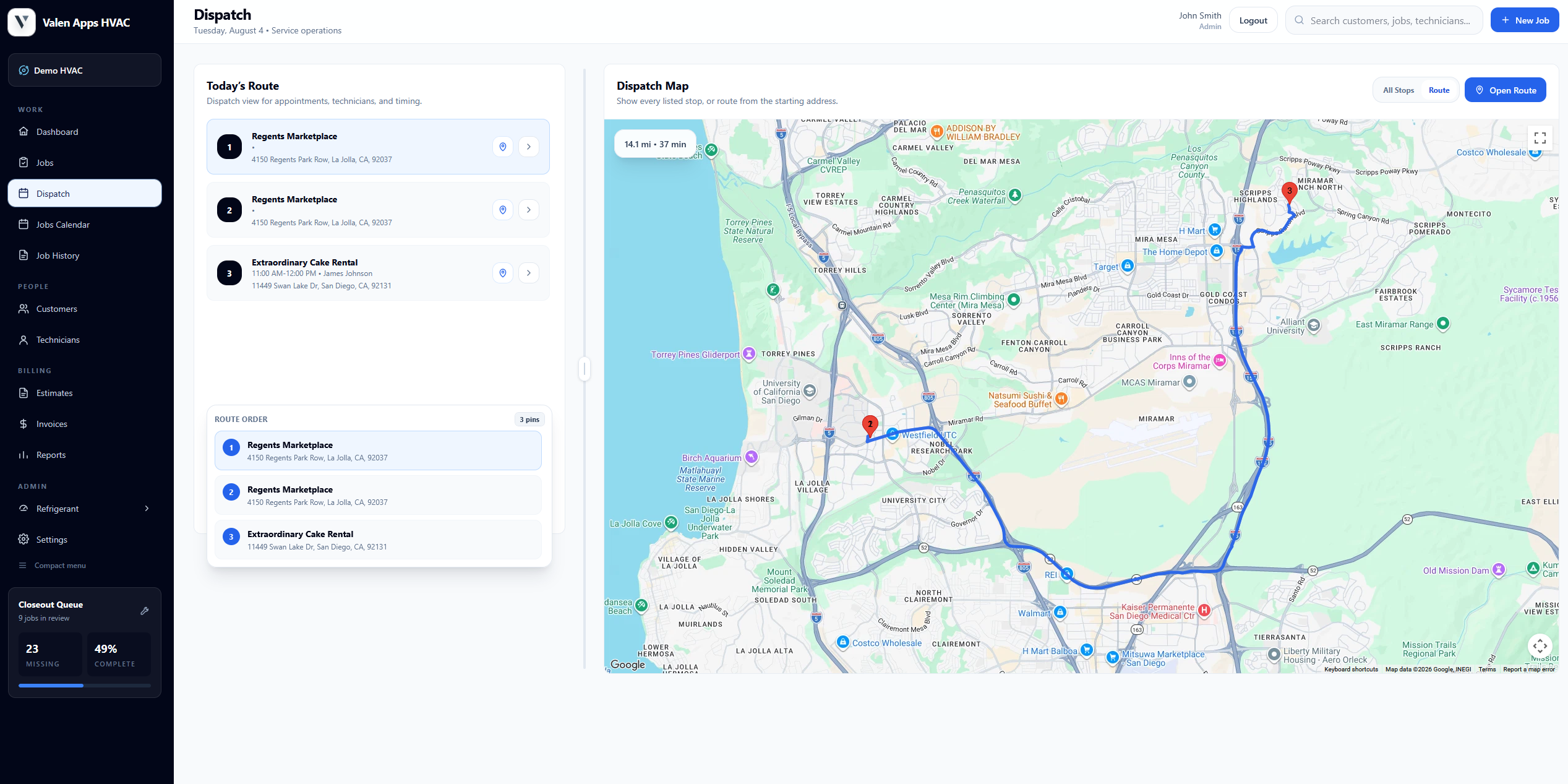Click the Torrey Pines Gliderport map icon
1568x784 pixels.
click(x=749, y=353)
